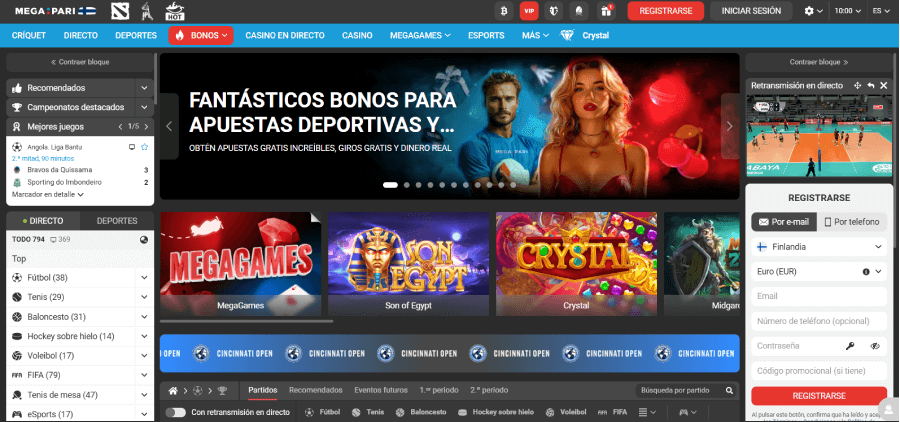
Task: Open the MÁS menu
Action: coord(535,35)
